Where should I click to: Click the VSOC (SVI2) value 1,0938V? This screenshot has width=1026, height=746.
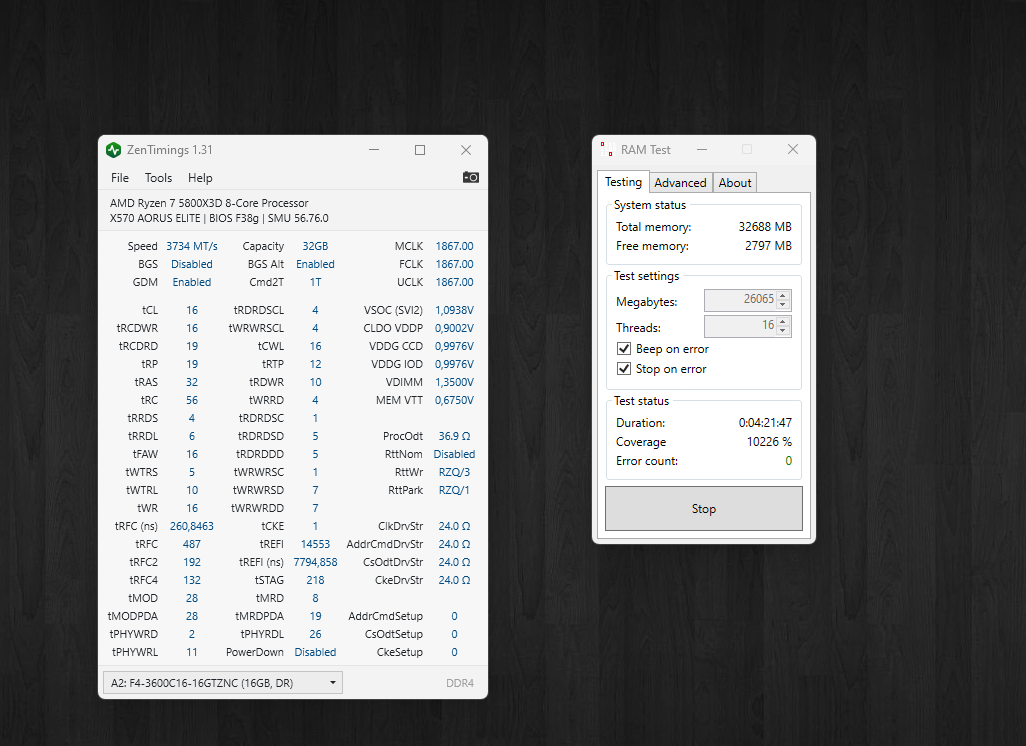coord(454,310)
